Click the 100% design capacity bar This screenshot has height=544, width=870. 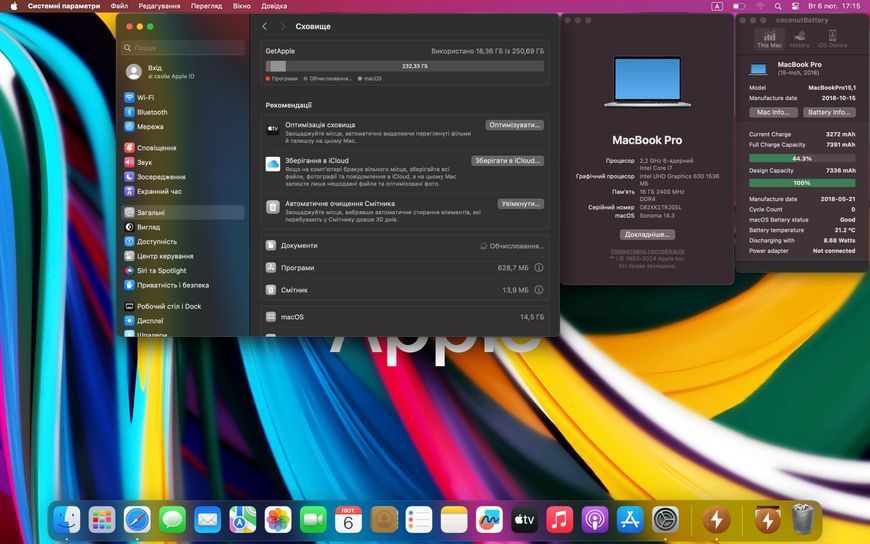(802, 183)
